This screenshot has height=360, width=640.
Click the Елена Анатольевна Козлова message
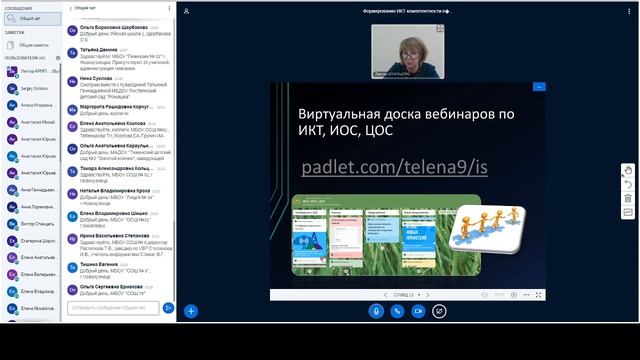click(x=119, y=129)
